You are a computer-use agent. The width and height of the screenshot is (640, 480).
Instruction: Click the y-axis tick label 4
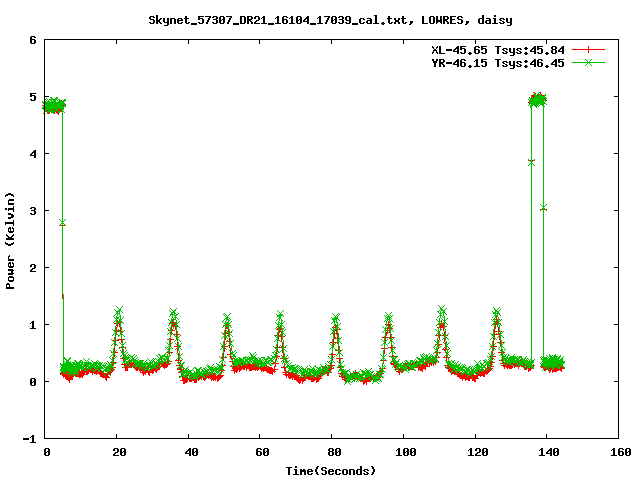33,155
